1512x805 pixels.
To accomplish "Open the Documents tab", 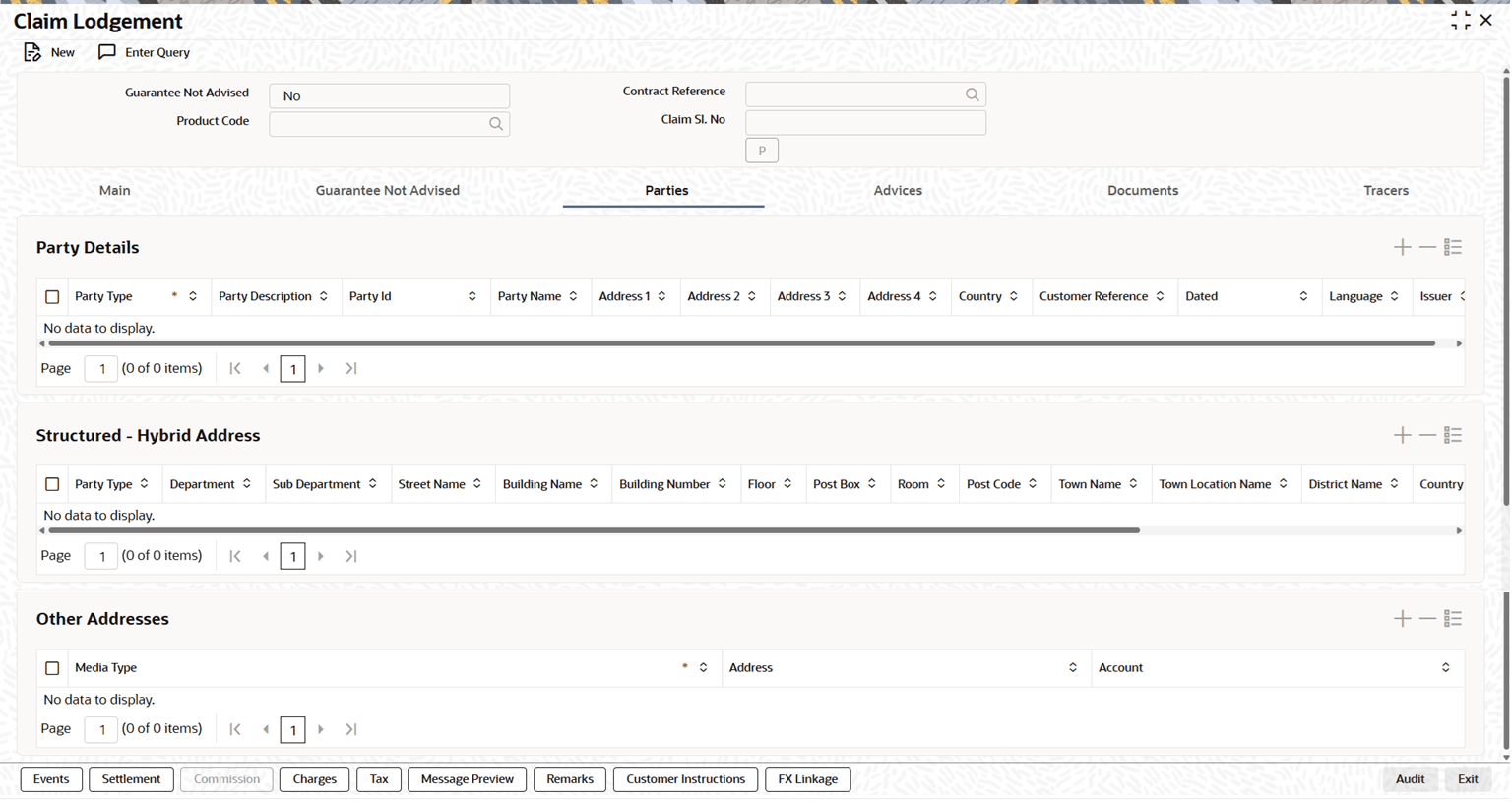I will (1143, 191).
